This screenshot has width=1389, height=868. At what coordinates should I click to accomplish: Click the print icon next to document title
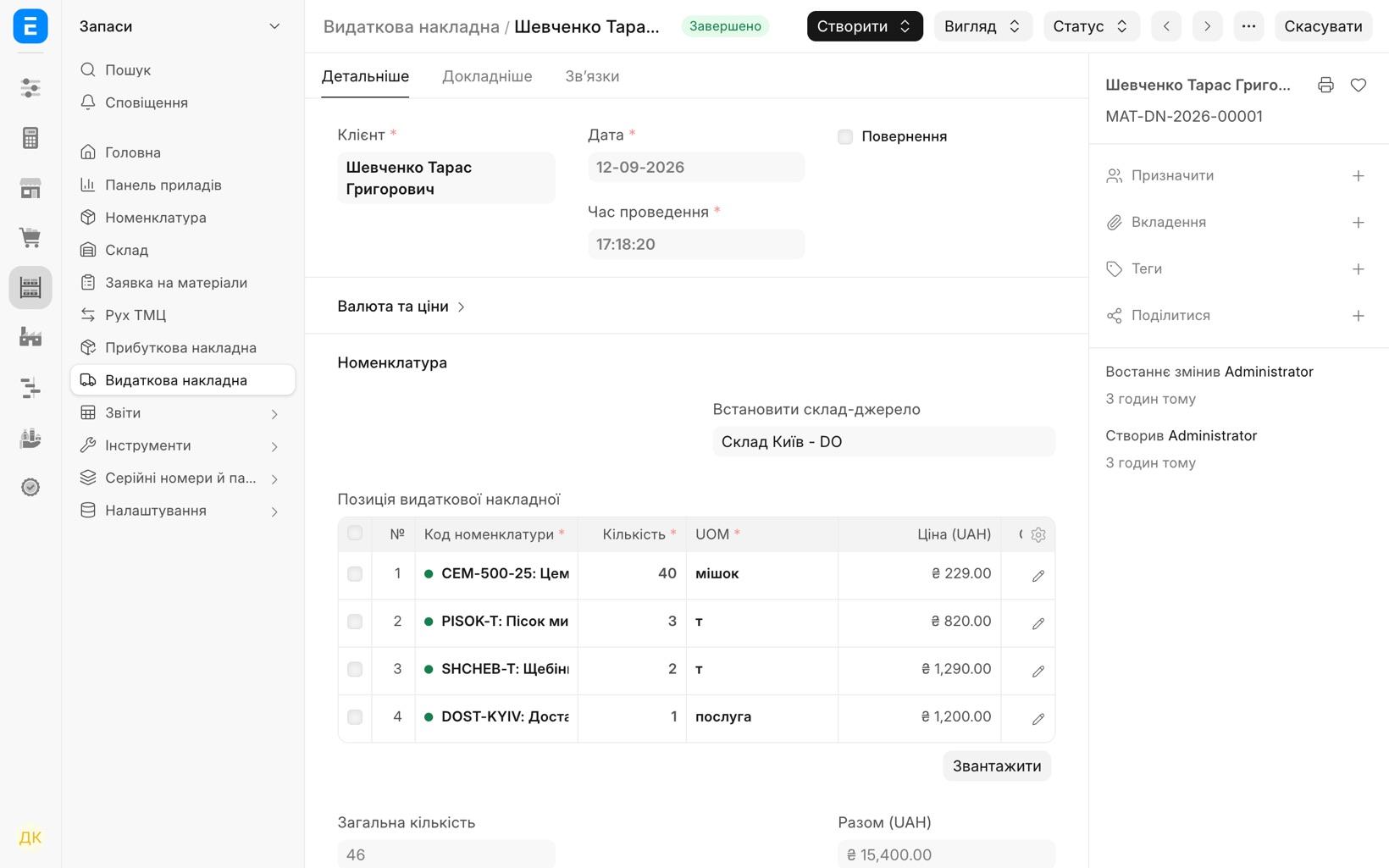point(1325,85)
